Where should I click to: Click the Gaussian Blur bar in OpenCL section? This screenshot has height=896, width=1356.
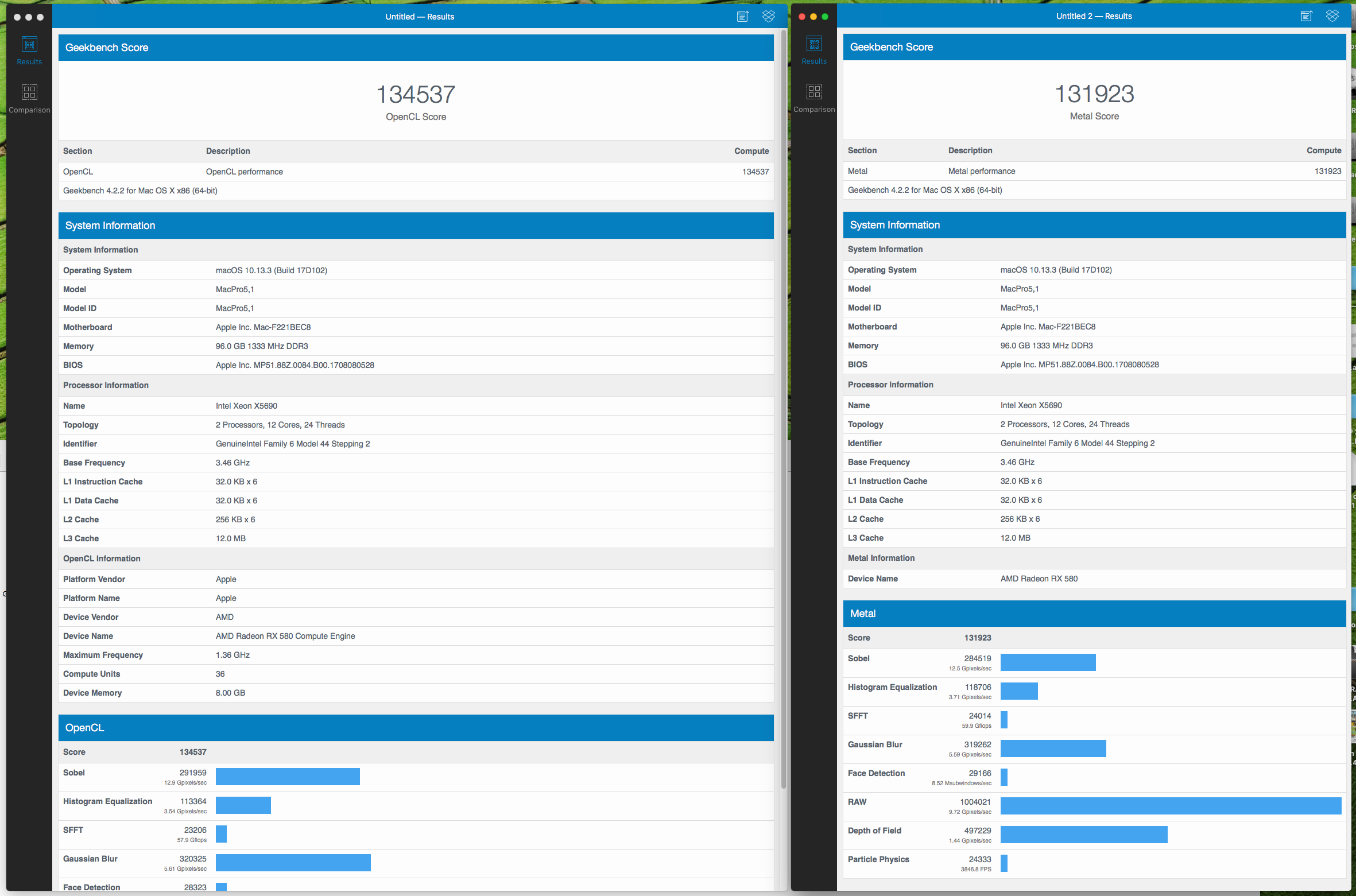pos(293,862)
